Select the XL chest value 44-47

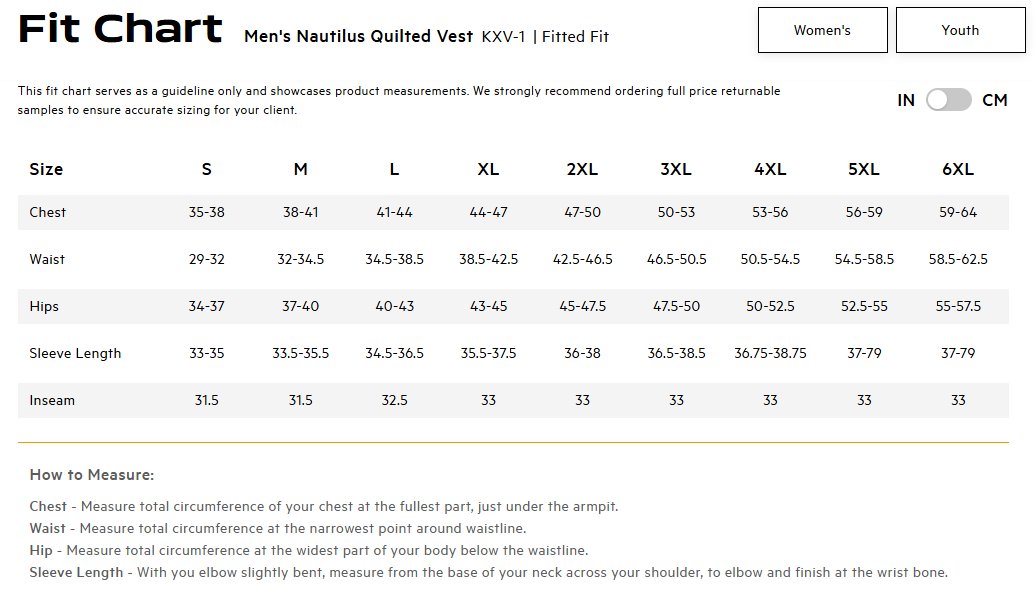[x=488, y=212]
